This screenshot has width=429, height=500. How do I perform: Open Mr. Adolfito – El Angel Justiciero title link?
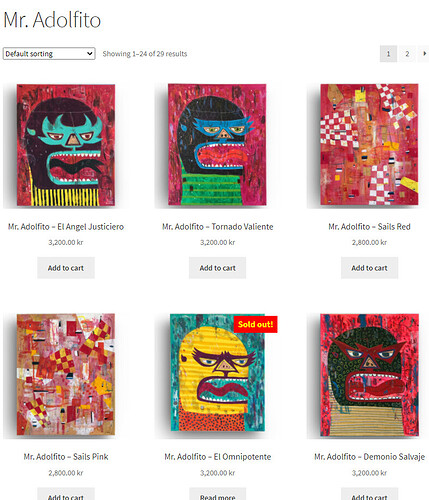(x=66, y=227)
